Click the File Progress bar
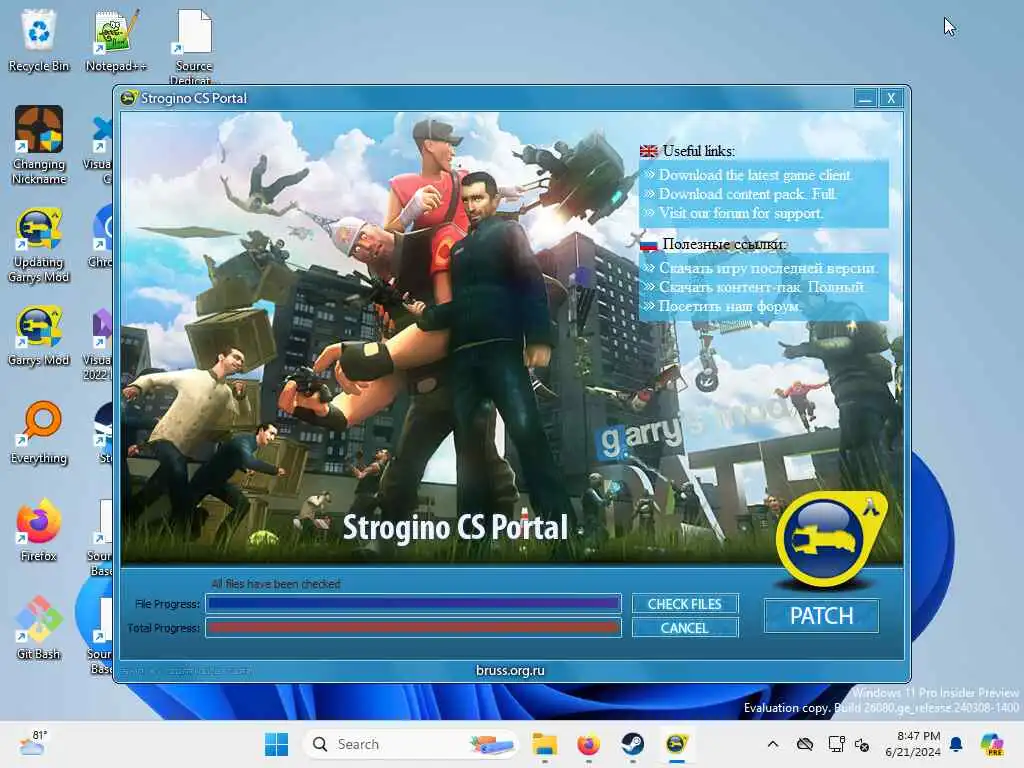 click(x=413, y=604)
